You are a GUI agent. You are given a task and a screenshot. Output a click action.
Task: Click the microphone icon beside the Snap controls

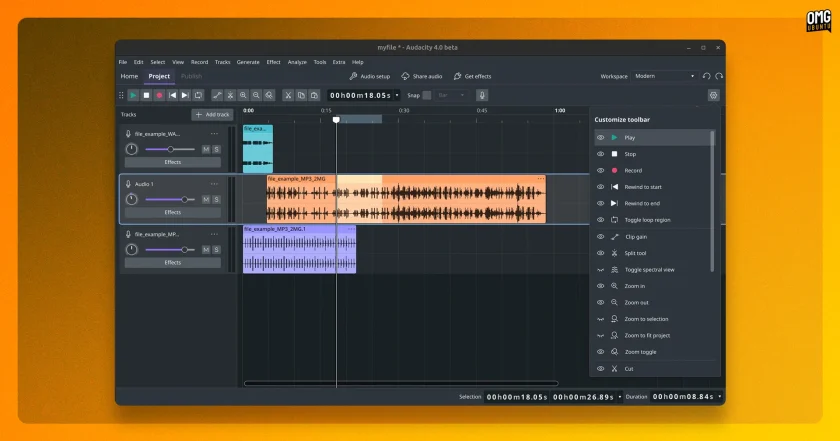tap(482, 95)
